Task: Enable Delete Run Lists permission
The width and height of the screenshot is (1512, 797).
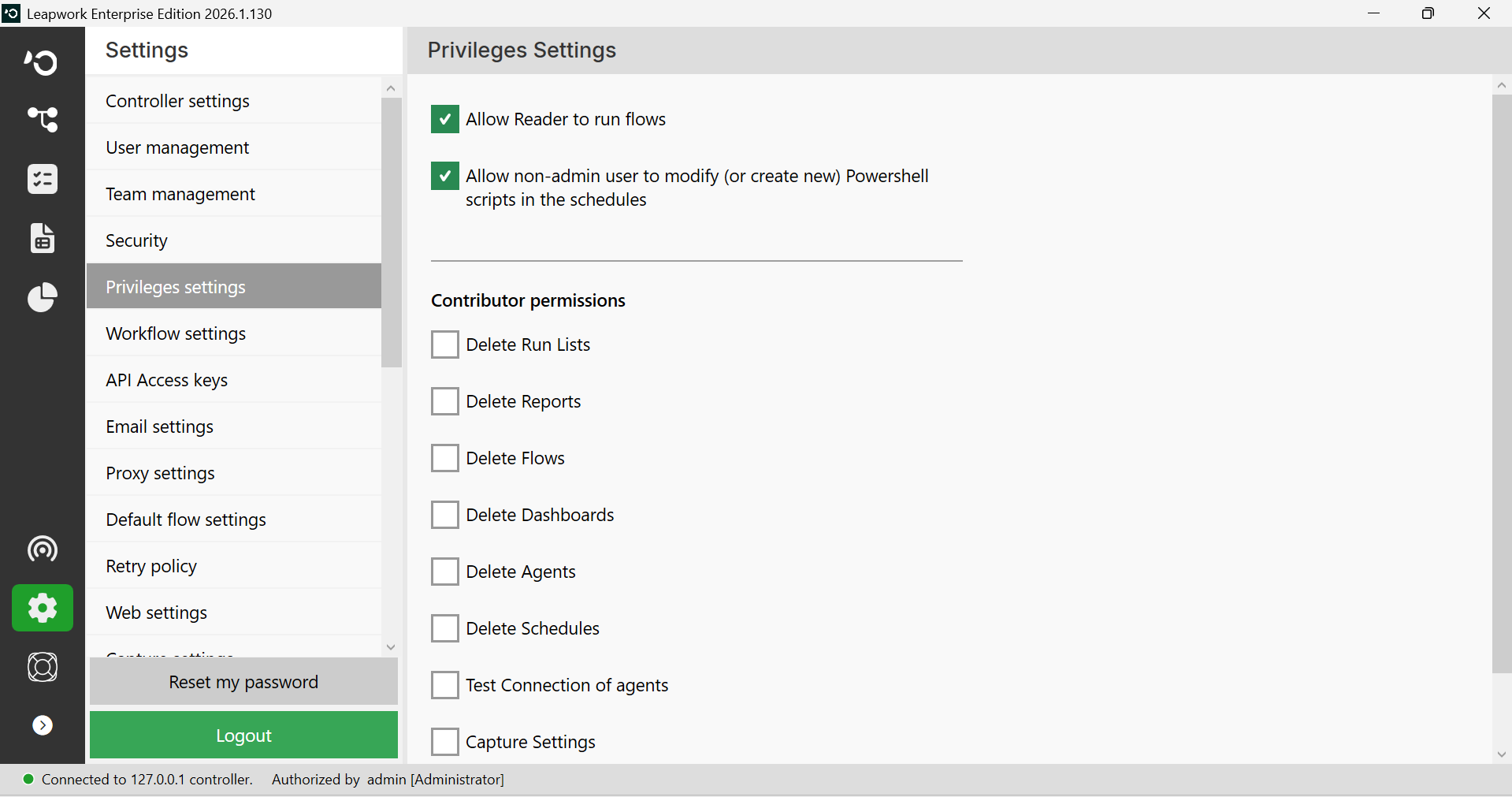Action: [445, 344]
